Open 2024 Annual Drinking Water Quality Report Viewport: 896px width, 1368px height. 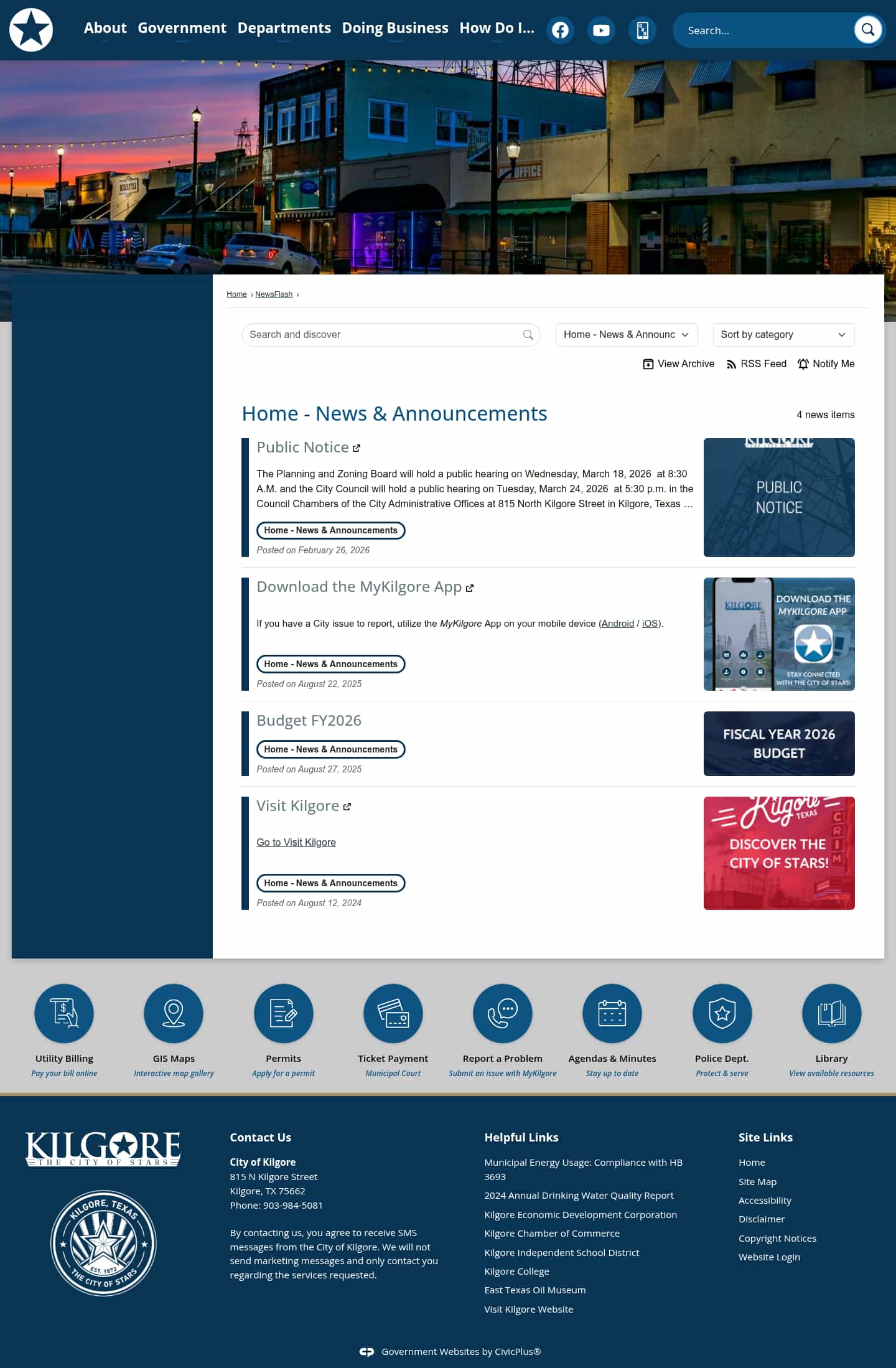coord(579,1196)
